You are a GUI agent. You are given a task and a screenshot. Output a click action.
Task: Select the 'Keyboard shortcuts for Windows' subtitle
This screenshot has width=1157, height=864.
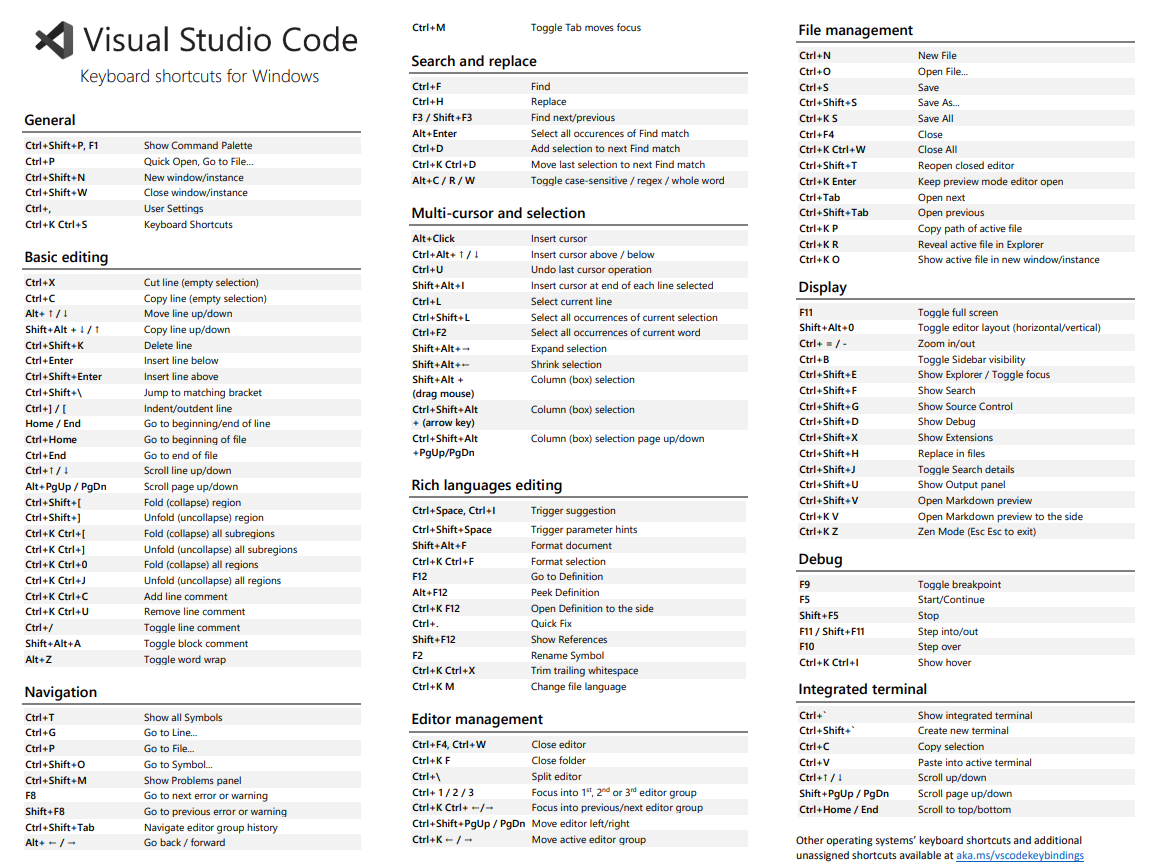pyautogui.click(x=199, y=76)
